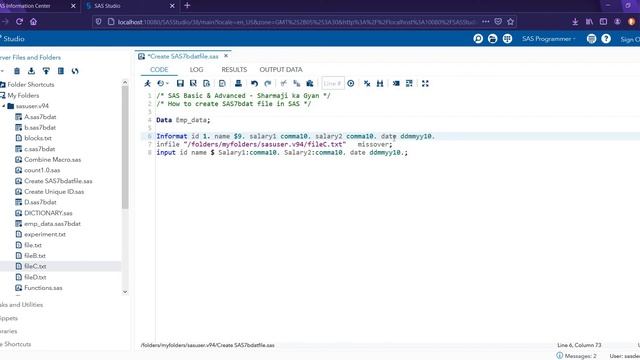This screenshot has width=640, height=360.
Task: Expand the Libraries section
Action: click(x=9, y=331)
